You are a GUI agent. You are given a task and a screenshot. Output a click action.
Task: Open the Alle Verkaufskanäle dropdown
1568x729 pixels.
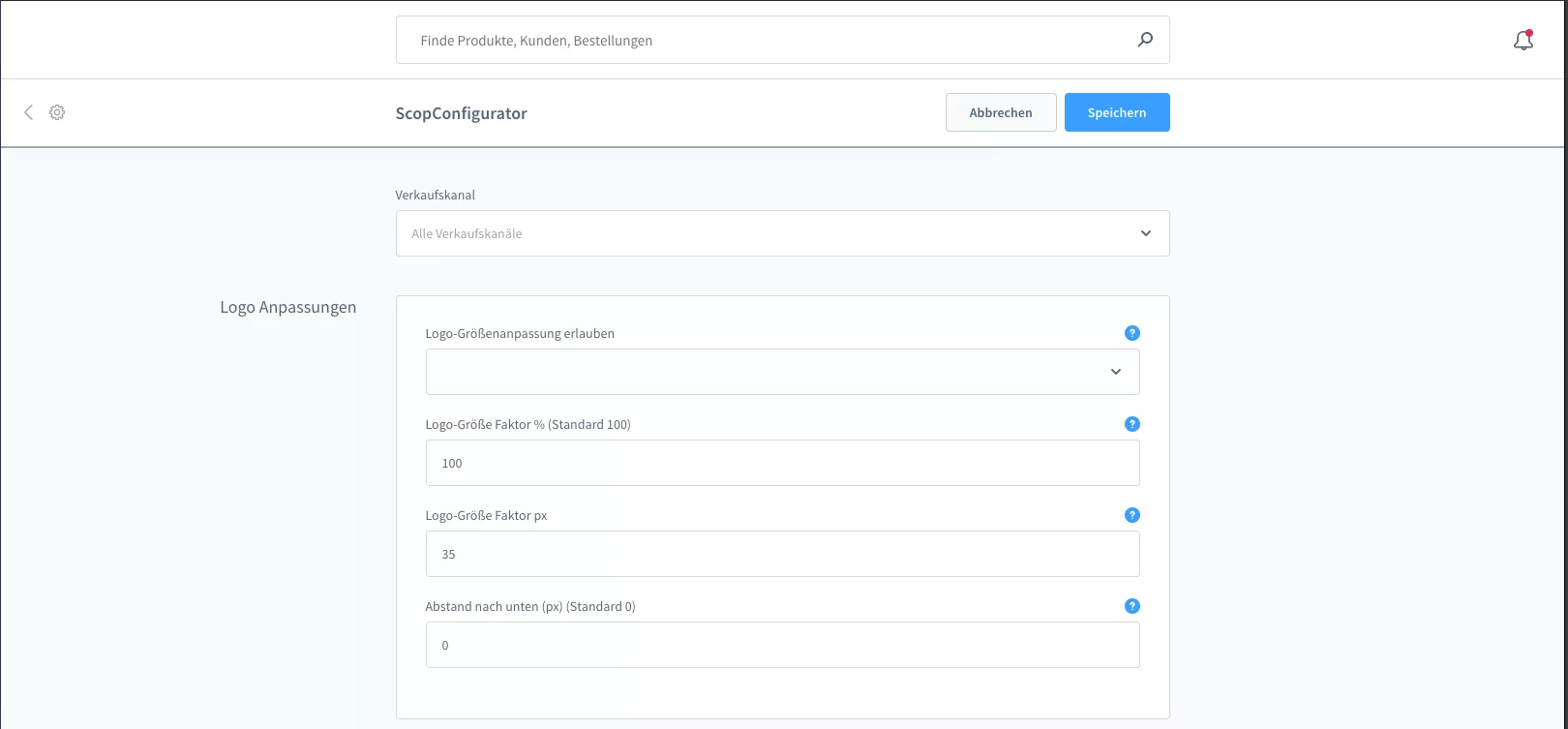click(765, 233)
